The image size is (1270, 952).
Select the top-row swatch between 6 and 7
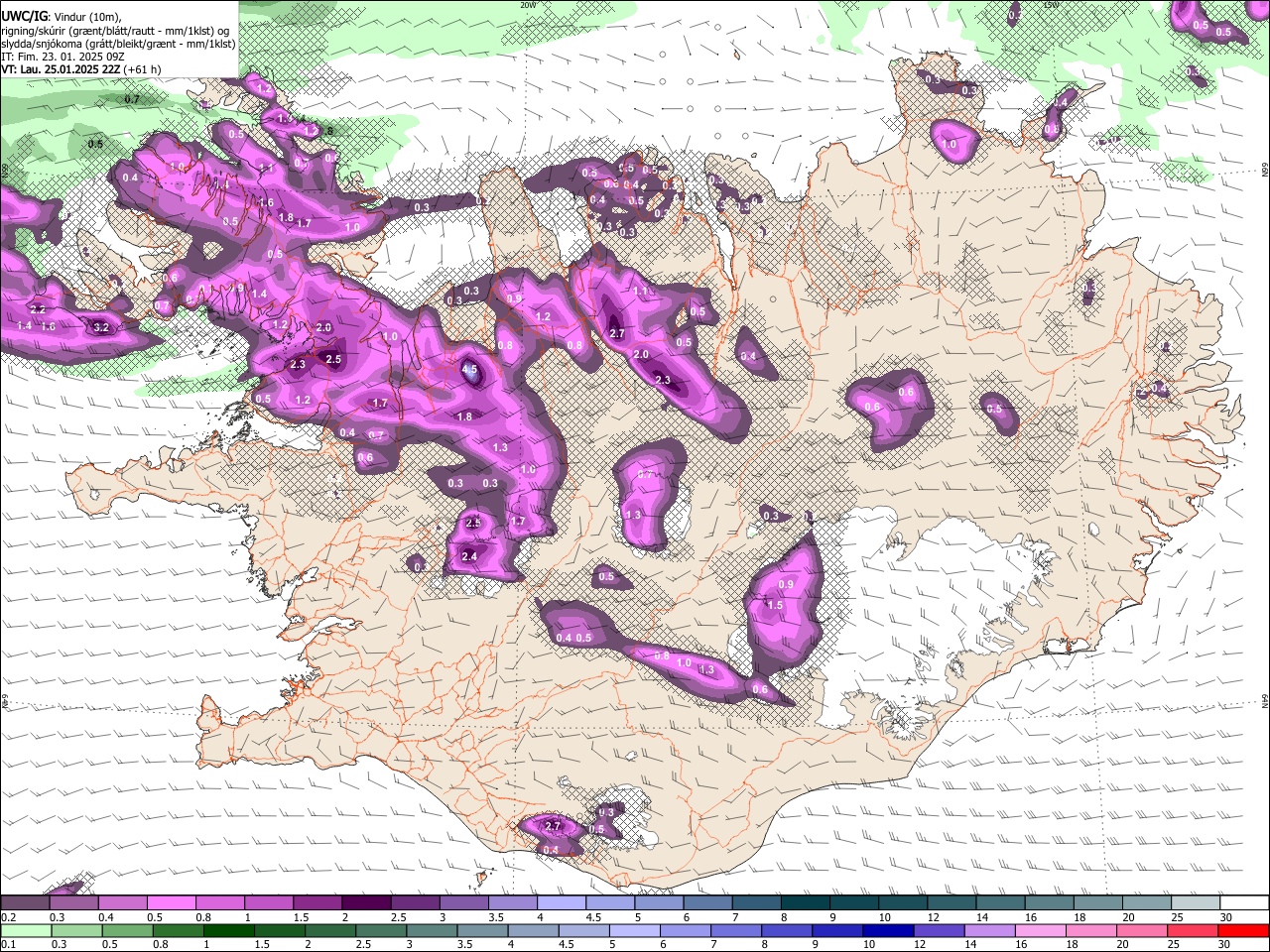click(x=707, y=903)
